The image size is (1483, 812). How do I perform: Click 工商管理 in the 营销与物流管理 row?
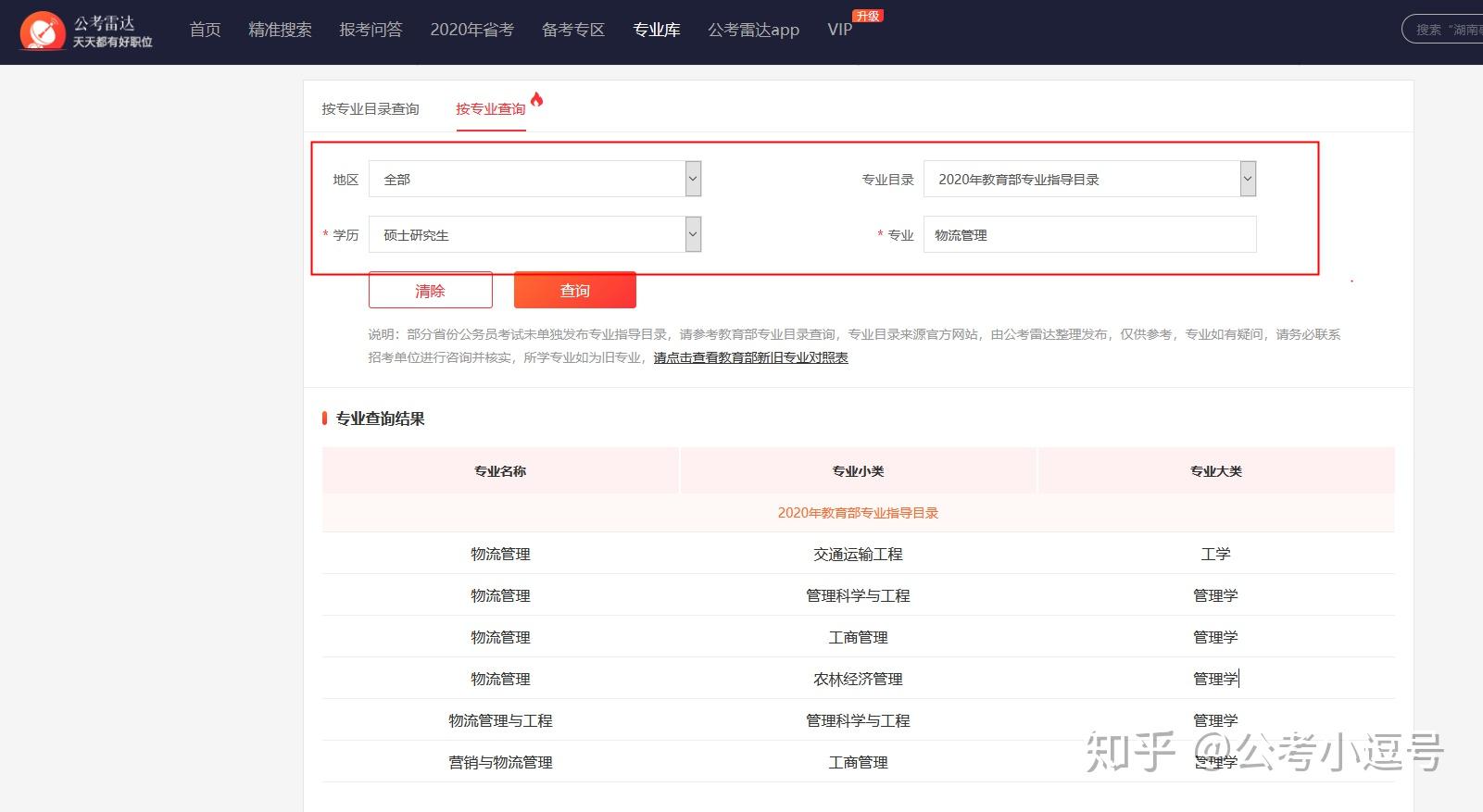(858, 762)
